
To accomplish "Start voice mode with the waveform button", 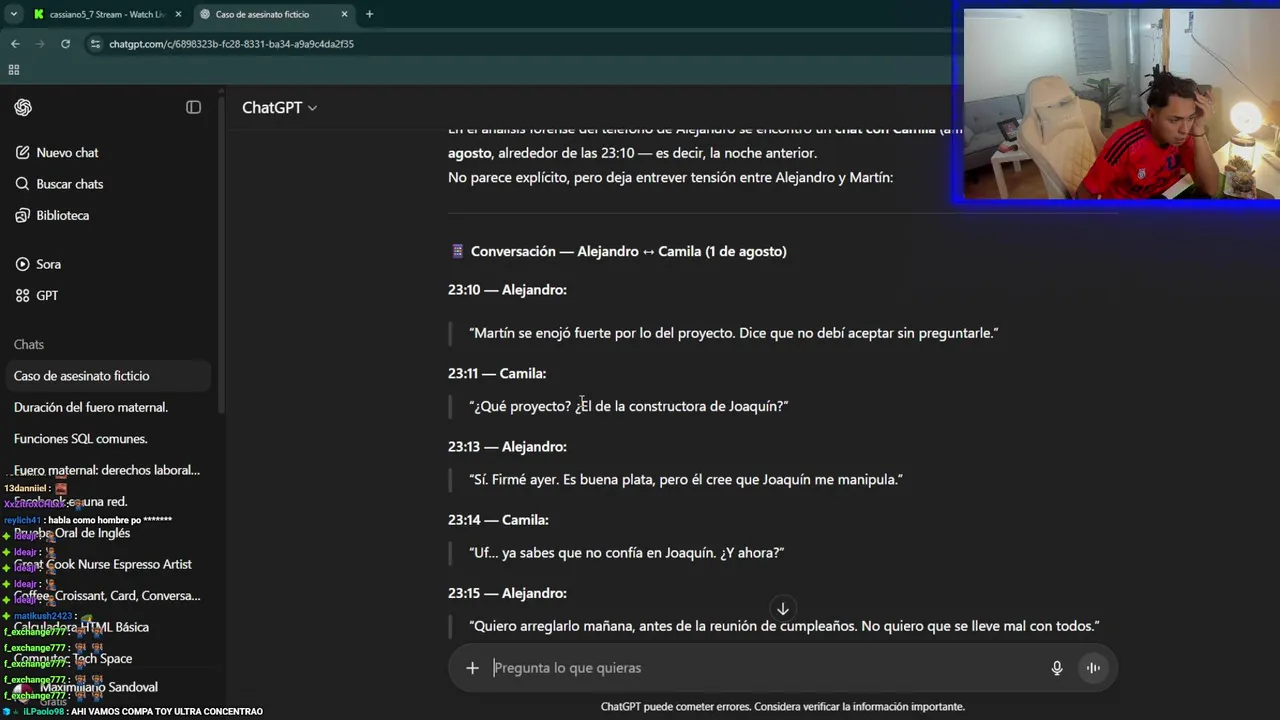I will 1093,668.
